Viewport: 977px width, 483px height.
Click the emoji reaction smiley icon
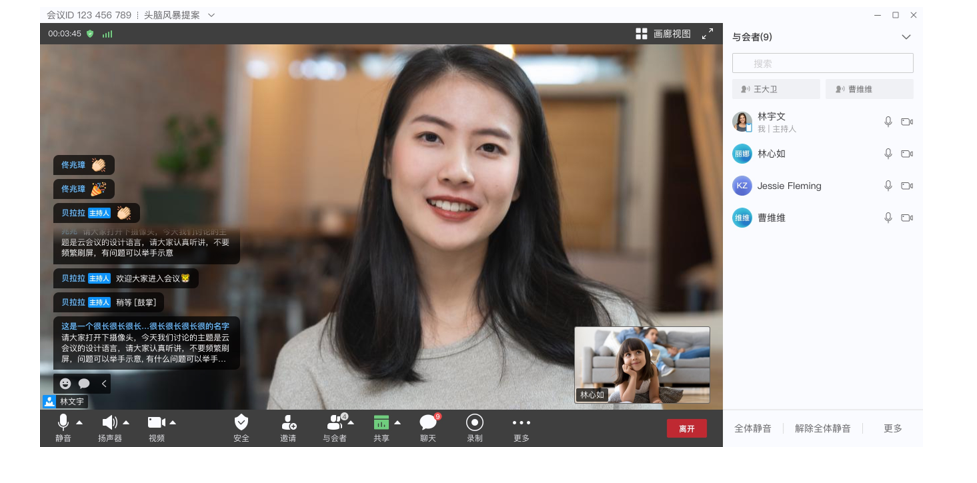coord(66,384)
